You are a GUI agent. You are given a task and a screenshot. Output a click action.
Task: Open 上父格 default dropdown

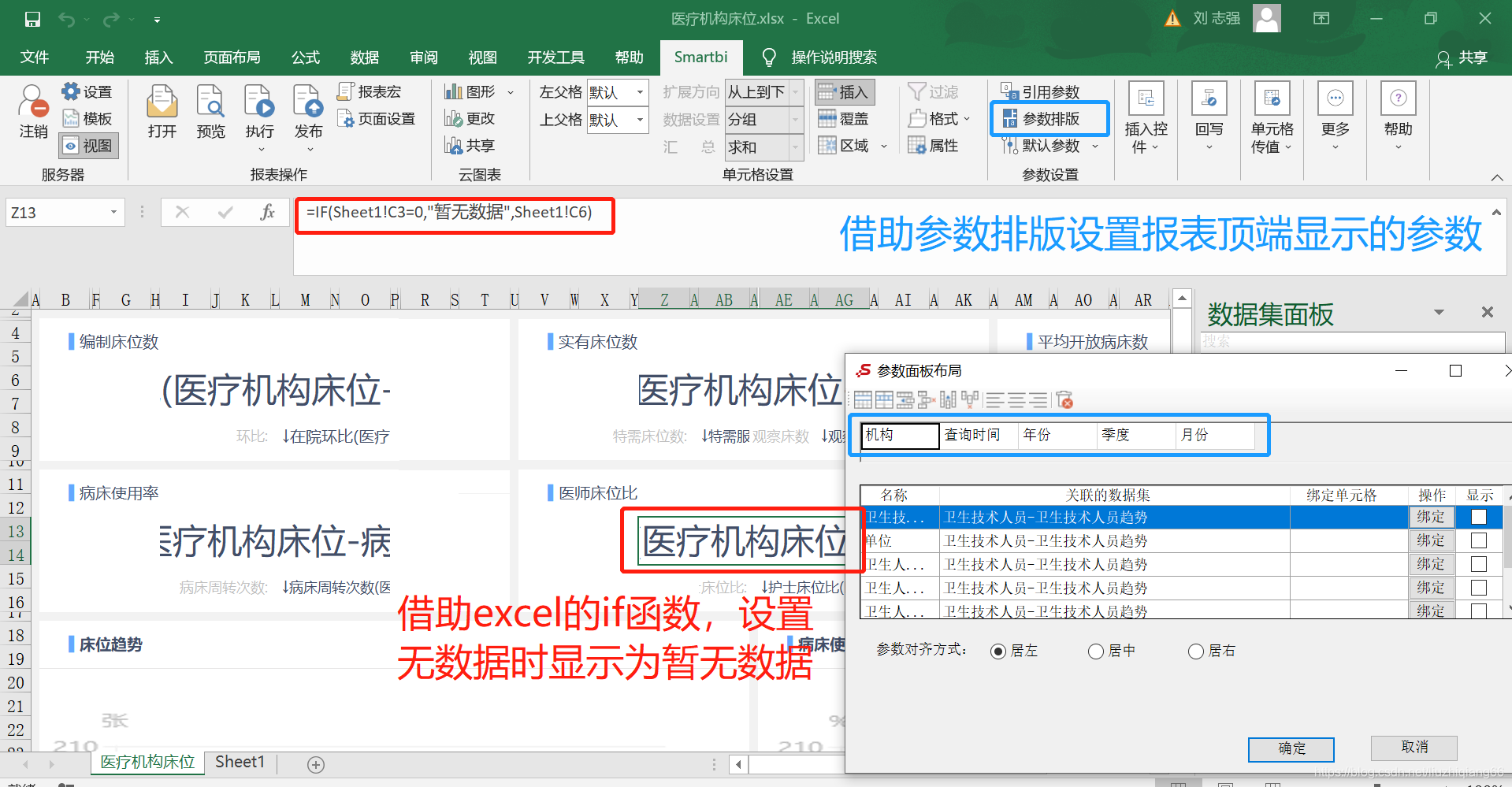pyautogui.click(x=640, y=120)
